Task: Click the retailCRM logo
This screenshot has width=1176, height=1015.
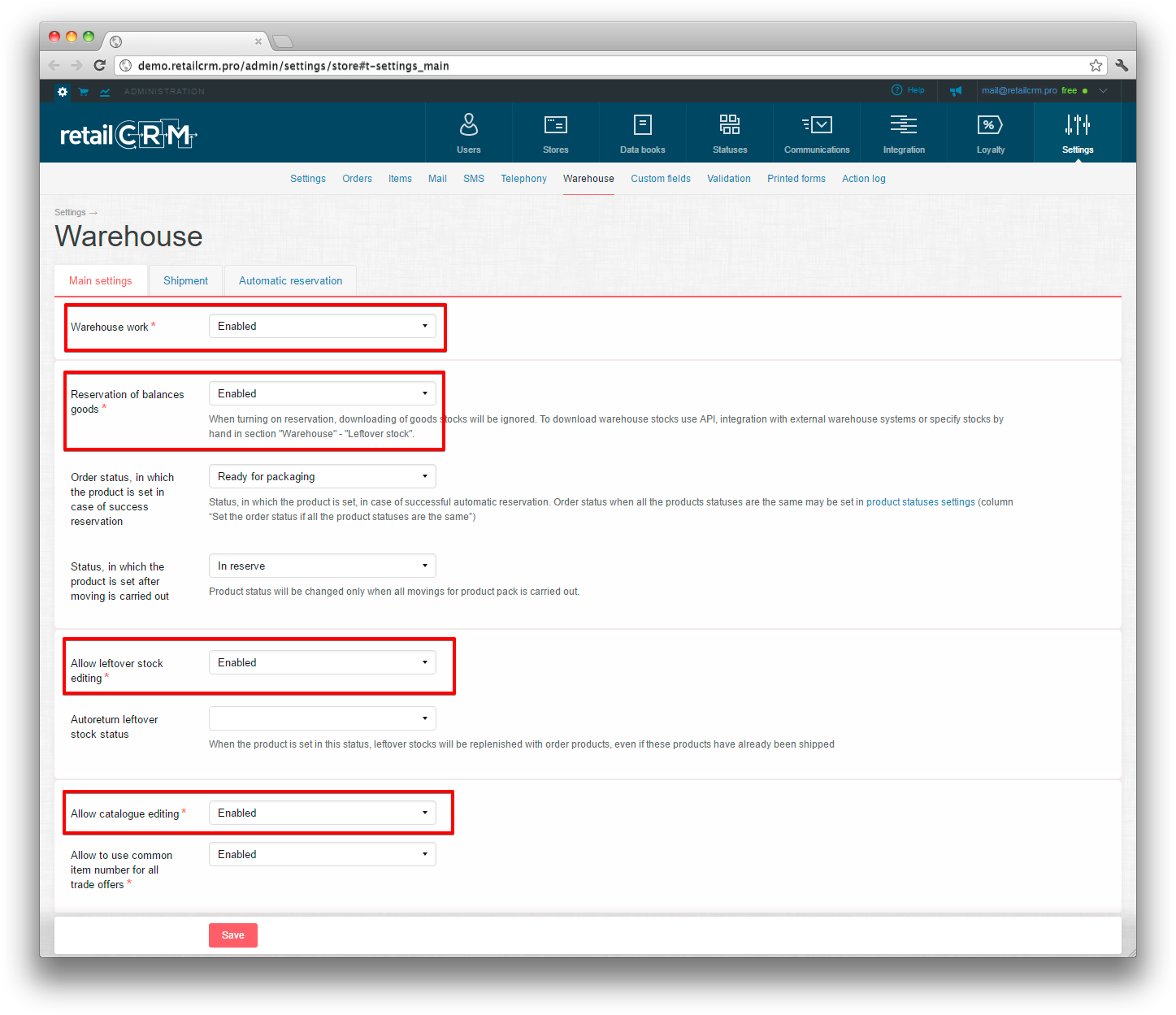Action: tap(128, 135)
